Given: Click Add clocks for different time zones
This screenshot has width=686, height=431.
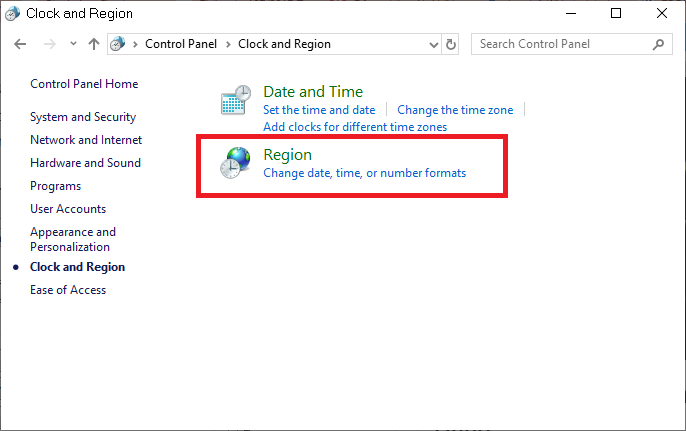Looking at the screenshot, I should (x=355, y=127).
